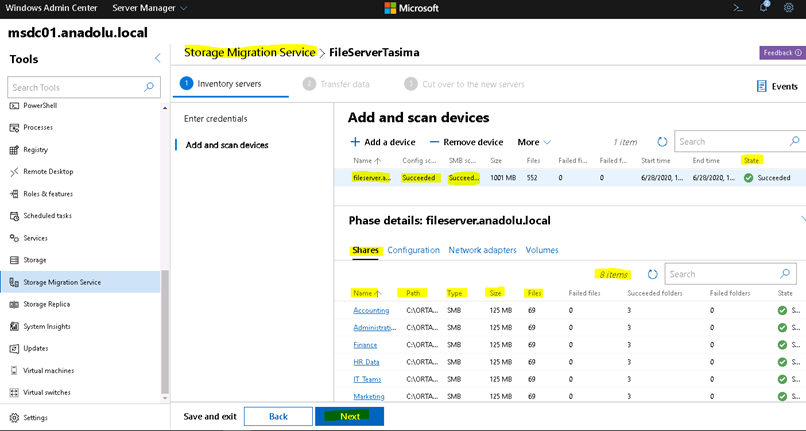Open the HR_Data share link

point(366,362)
